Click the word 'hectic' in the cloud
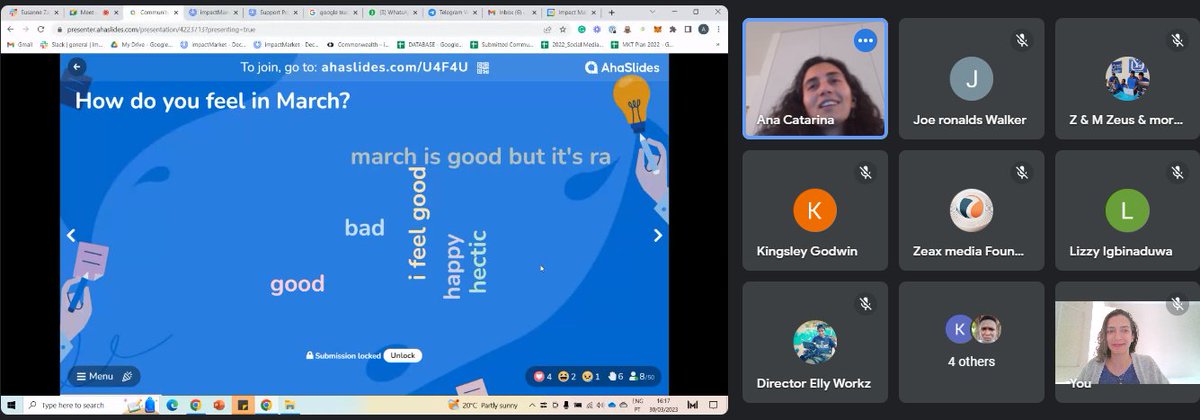 (479, 261)
